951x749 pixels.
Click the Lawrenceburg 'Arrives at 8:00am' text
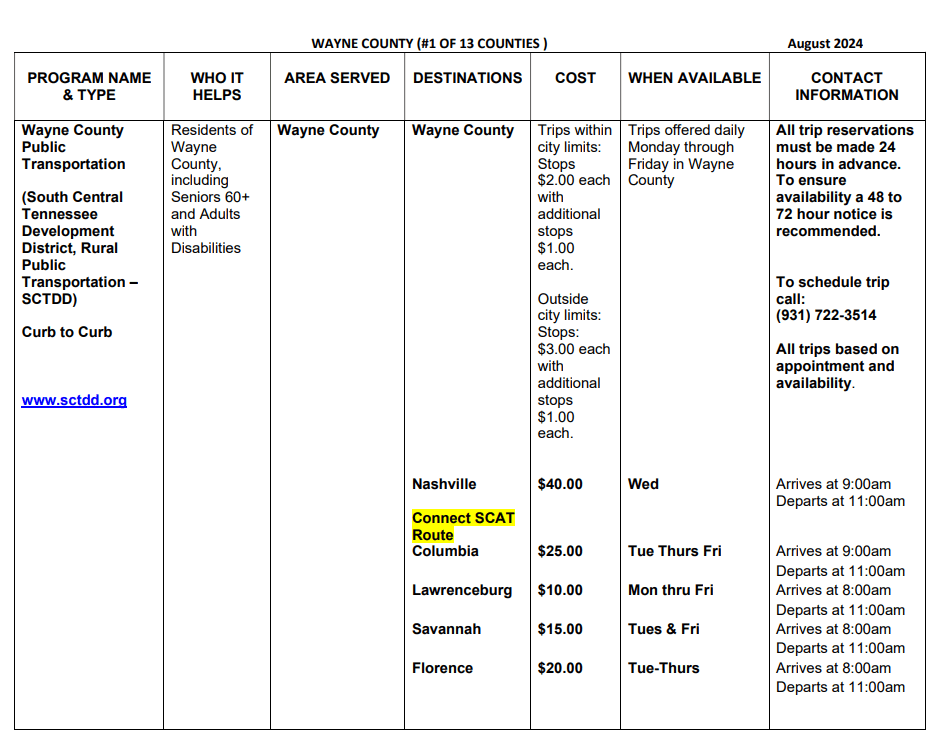(x=833, y=591)
